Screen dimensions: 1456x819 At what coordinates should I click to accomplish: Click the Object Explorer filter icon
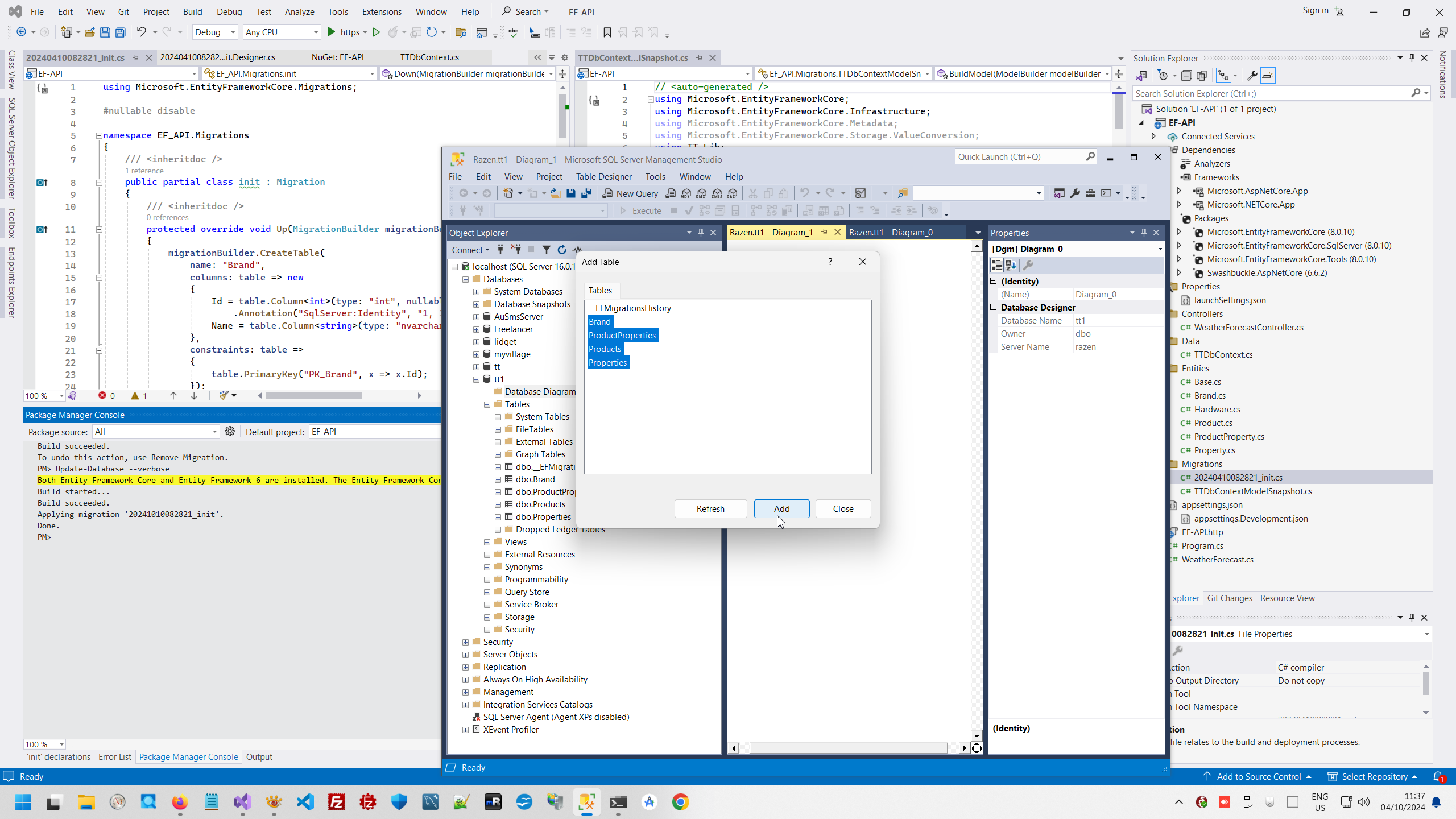[546, 249]
